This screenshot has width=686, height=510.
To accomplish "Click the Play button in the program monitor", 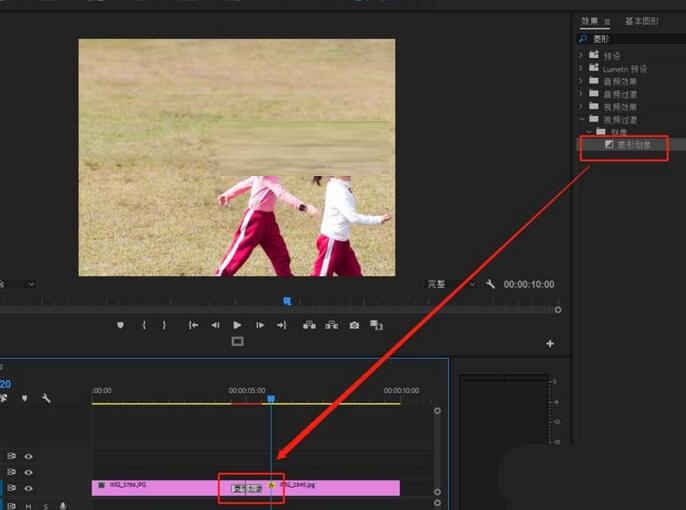I will [x=237, y=325].
